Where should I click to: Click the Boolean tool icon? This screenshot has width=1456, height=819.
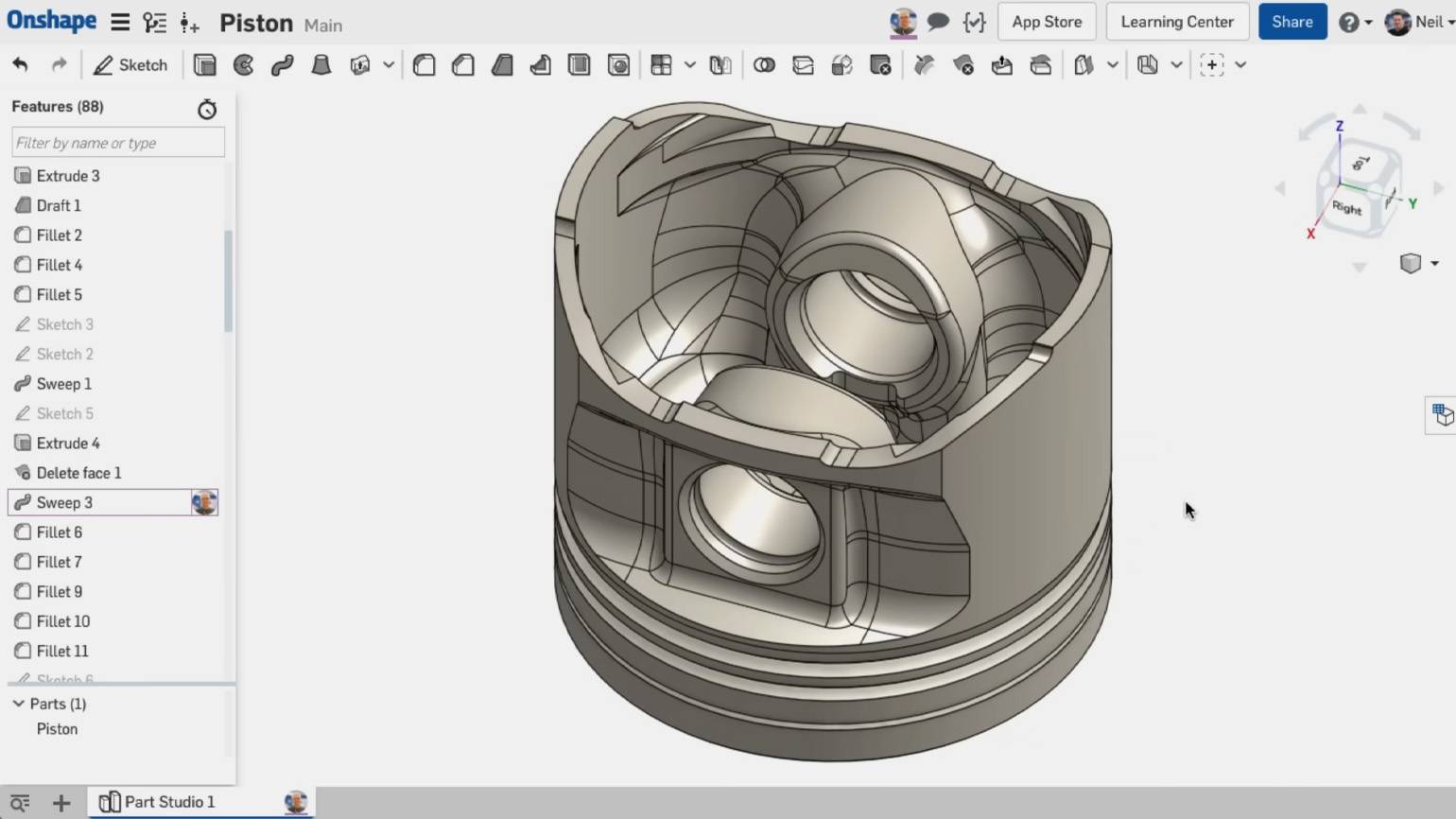pyautogui.click(x=764, y=65)
